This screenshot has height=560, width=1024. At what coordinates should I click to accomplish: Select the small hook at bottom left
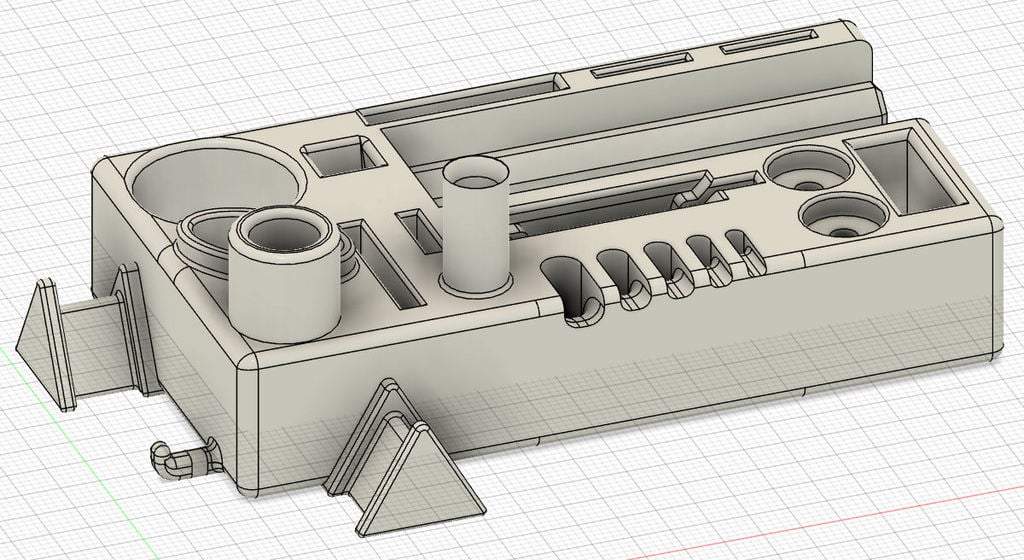pyautogui.click(x=185, y=458)
